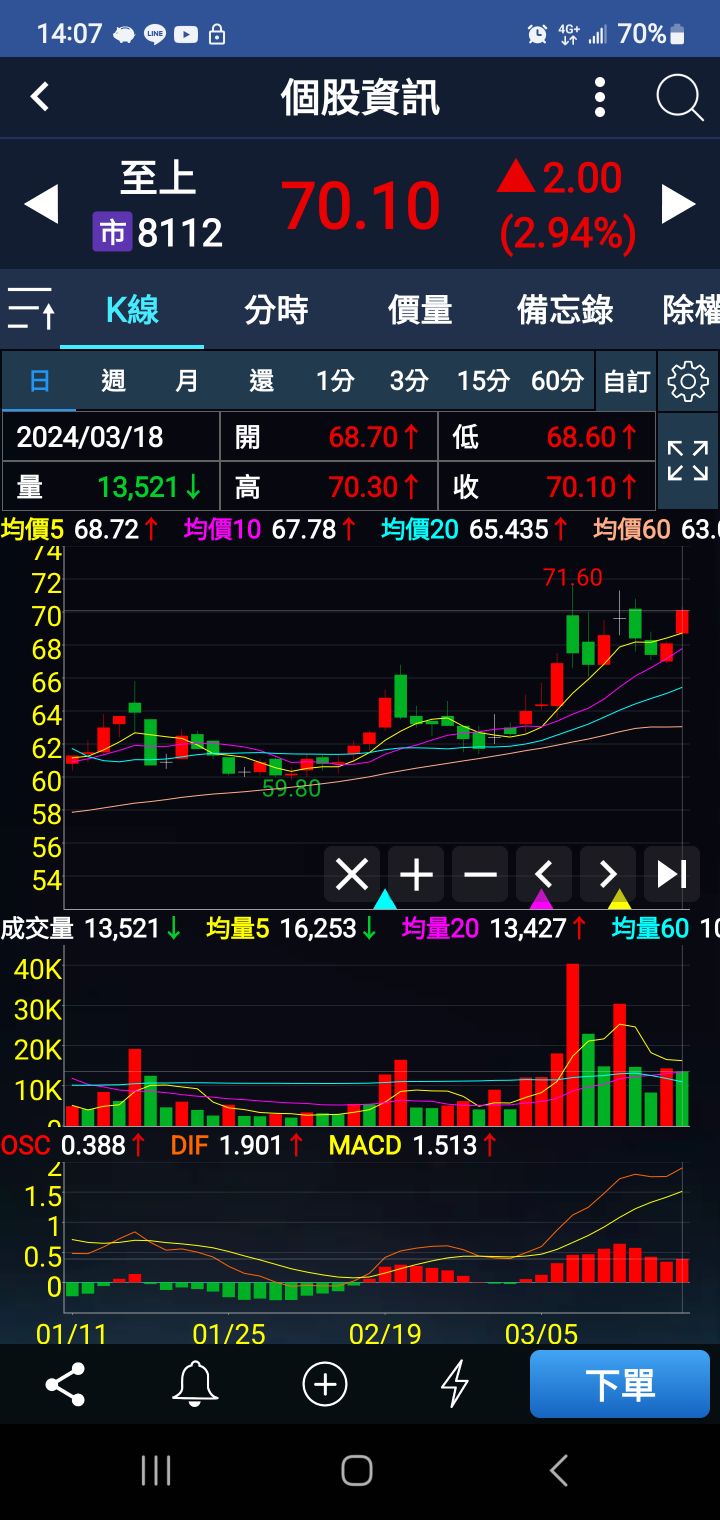The height and width of the screenshot is (1520, 720).
Task: Open the 備忘錄 tab
Action: (x=565, y=310)
